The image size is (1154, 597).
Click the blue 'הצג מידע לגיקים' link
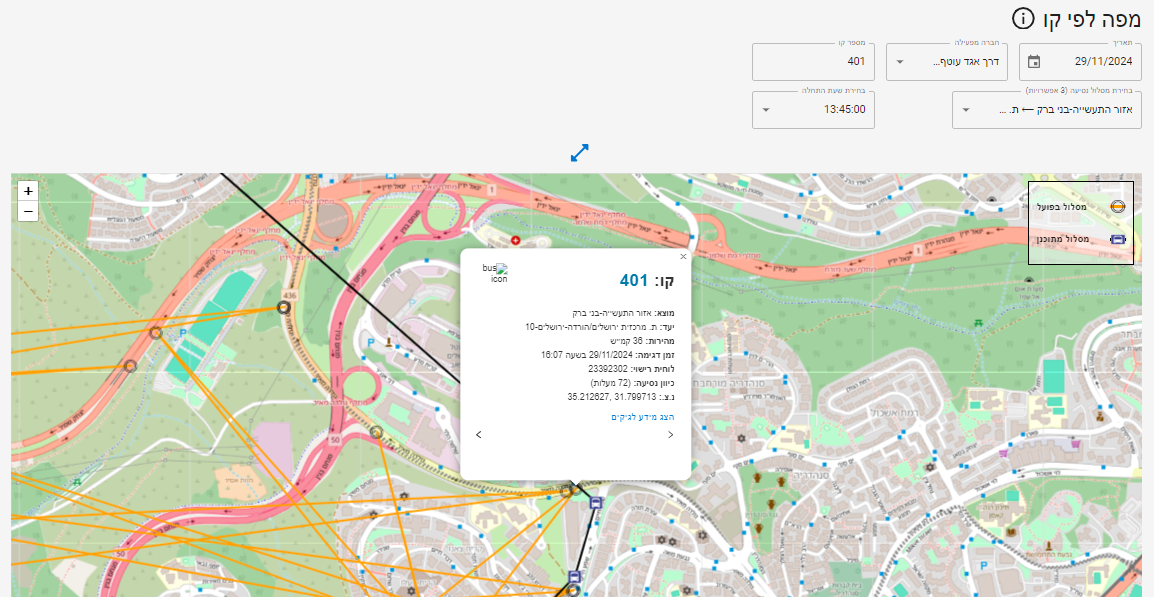coord(643,417)
